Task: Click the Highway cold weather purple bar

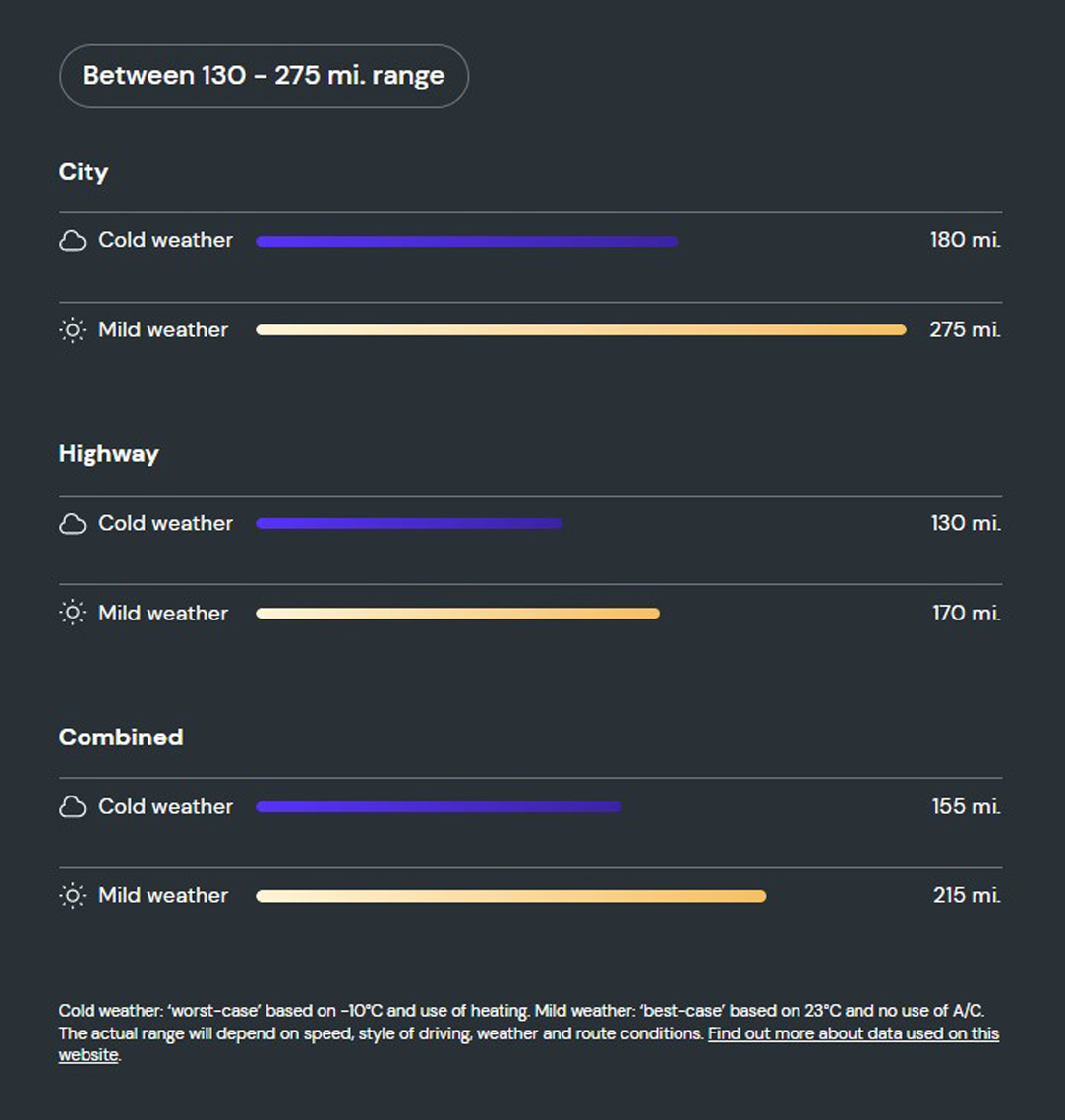Action: point(408,524)
